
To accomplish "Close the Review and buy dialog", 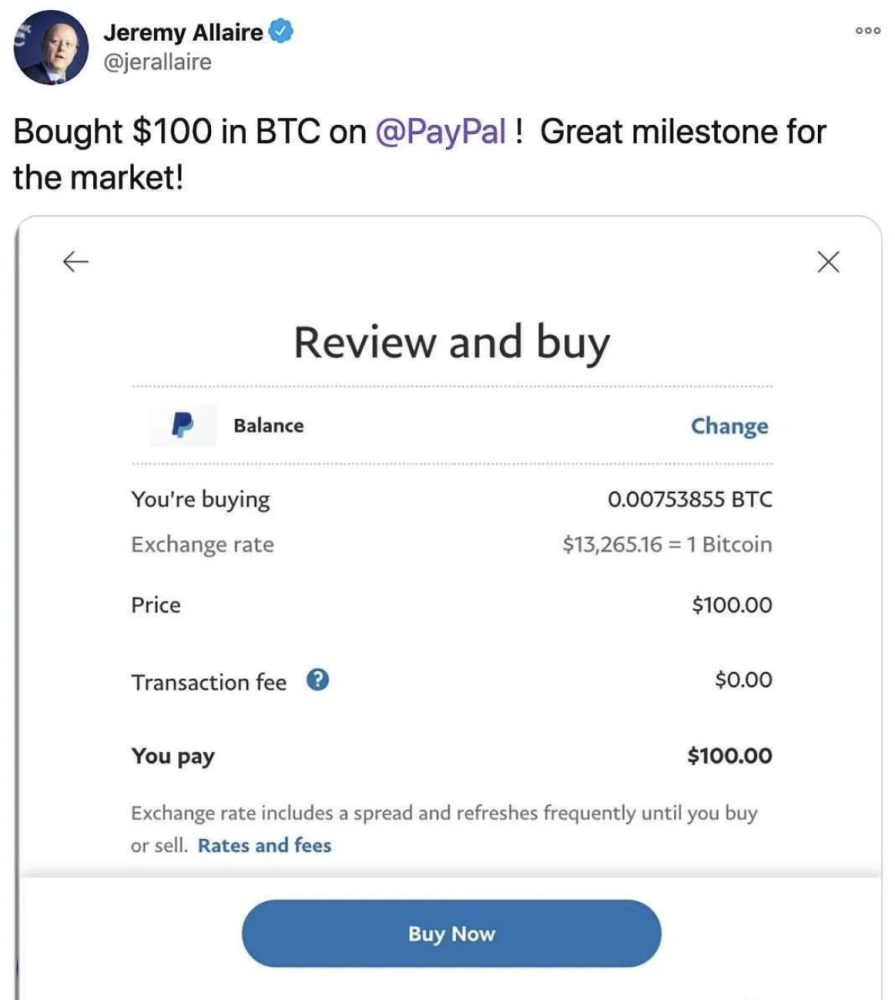I will pyautogui.click(x=827, y=262).
